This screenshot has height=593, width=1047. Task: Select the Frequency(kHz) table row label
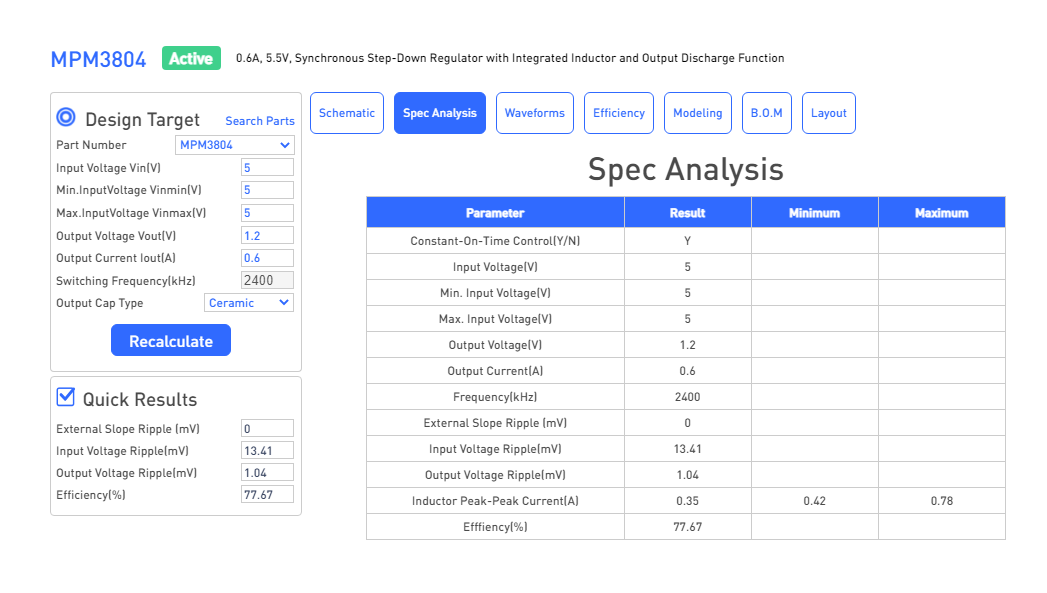(495, 397)
